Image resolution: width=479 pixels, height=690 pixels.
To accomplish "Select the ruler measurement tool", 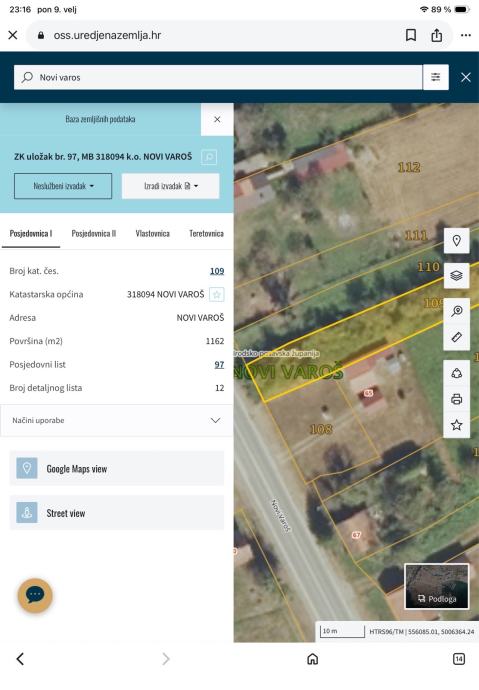I will (457, 337).
